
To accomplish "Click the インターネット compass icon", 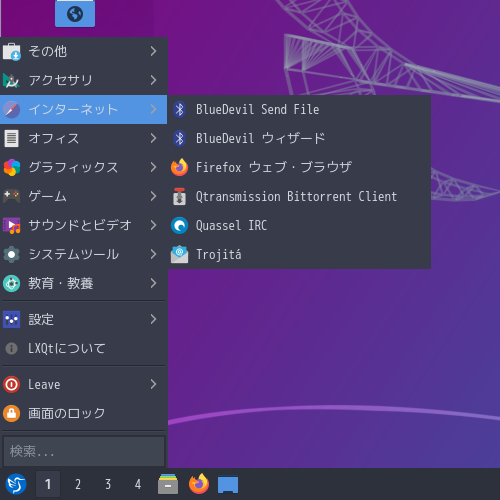I will coord(12,110).
